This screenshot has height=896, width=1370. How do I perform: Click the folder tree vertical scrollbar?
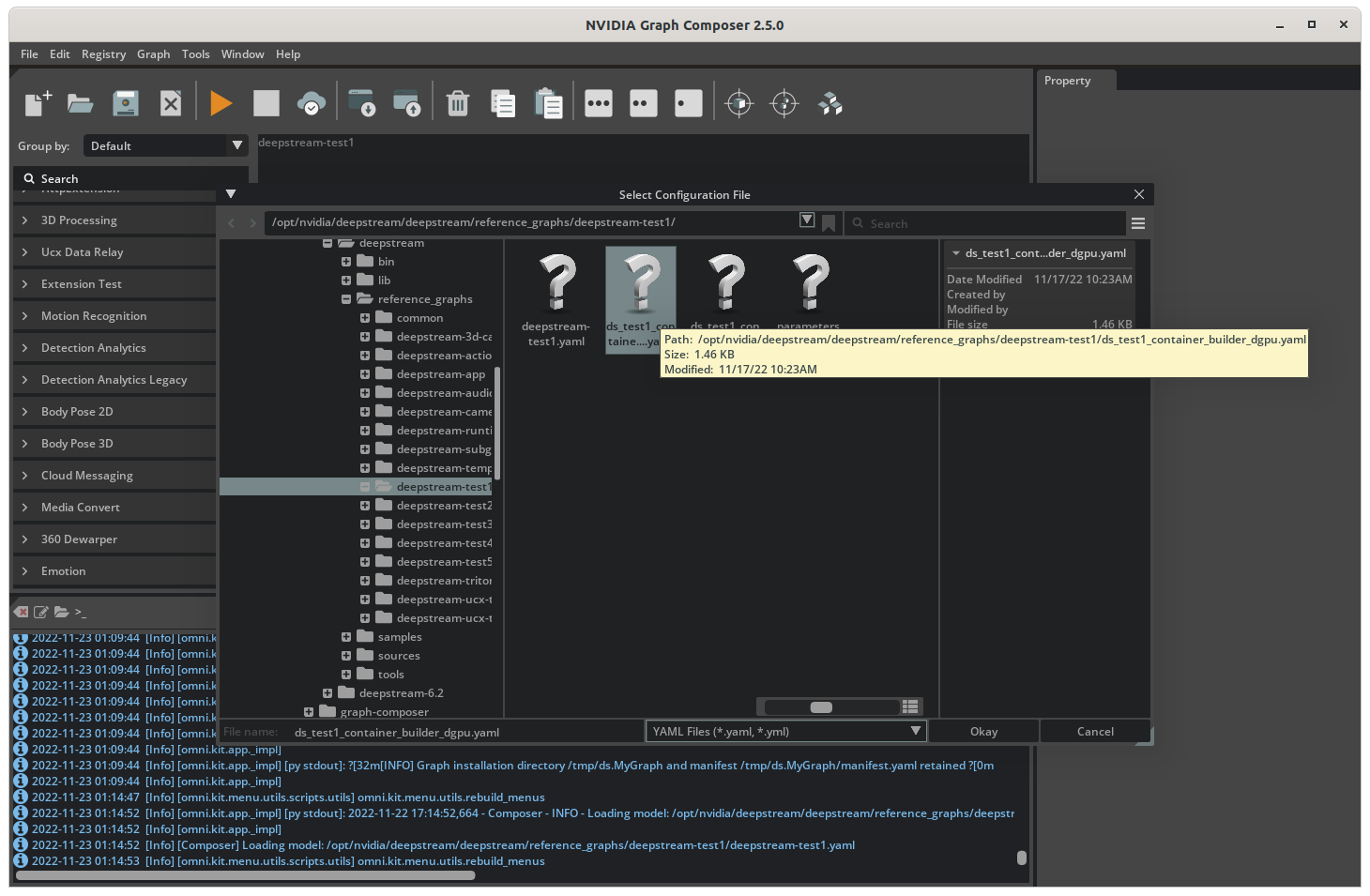point(497,422)
